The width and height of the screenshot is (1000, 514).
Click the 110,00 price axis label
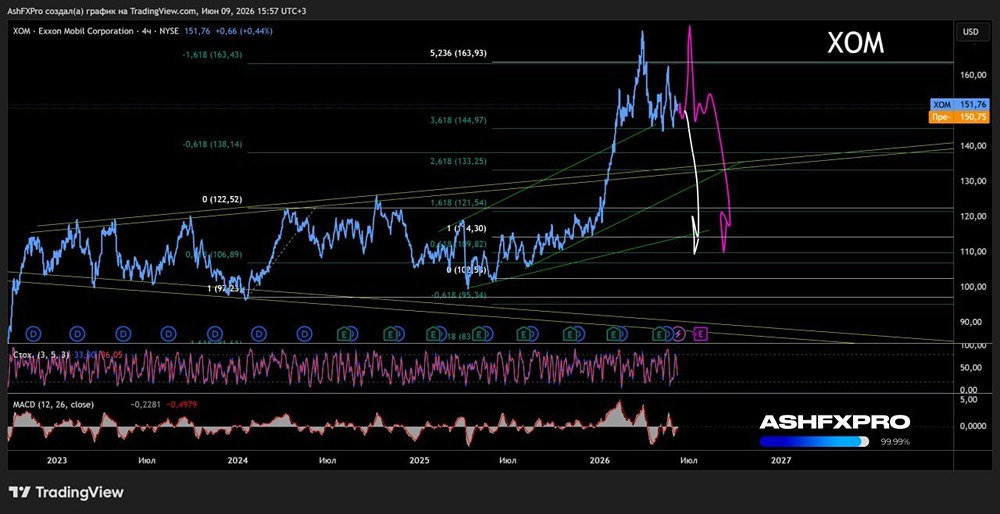pos(975,252)
